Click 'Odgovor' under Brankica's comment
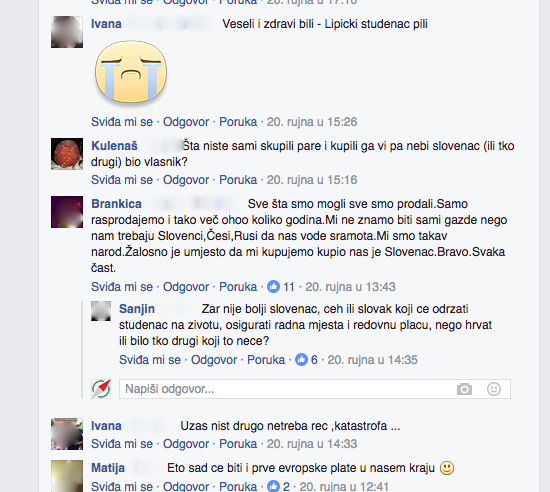This screenshot has width=550, height=492. tap(186, 287)
